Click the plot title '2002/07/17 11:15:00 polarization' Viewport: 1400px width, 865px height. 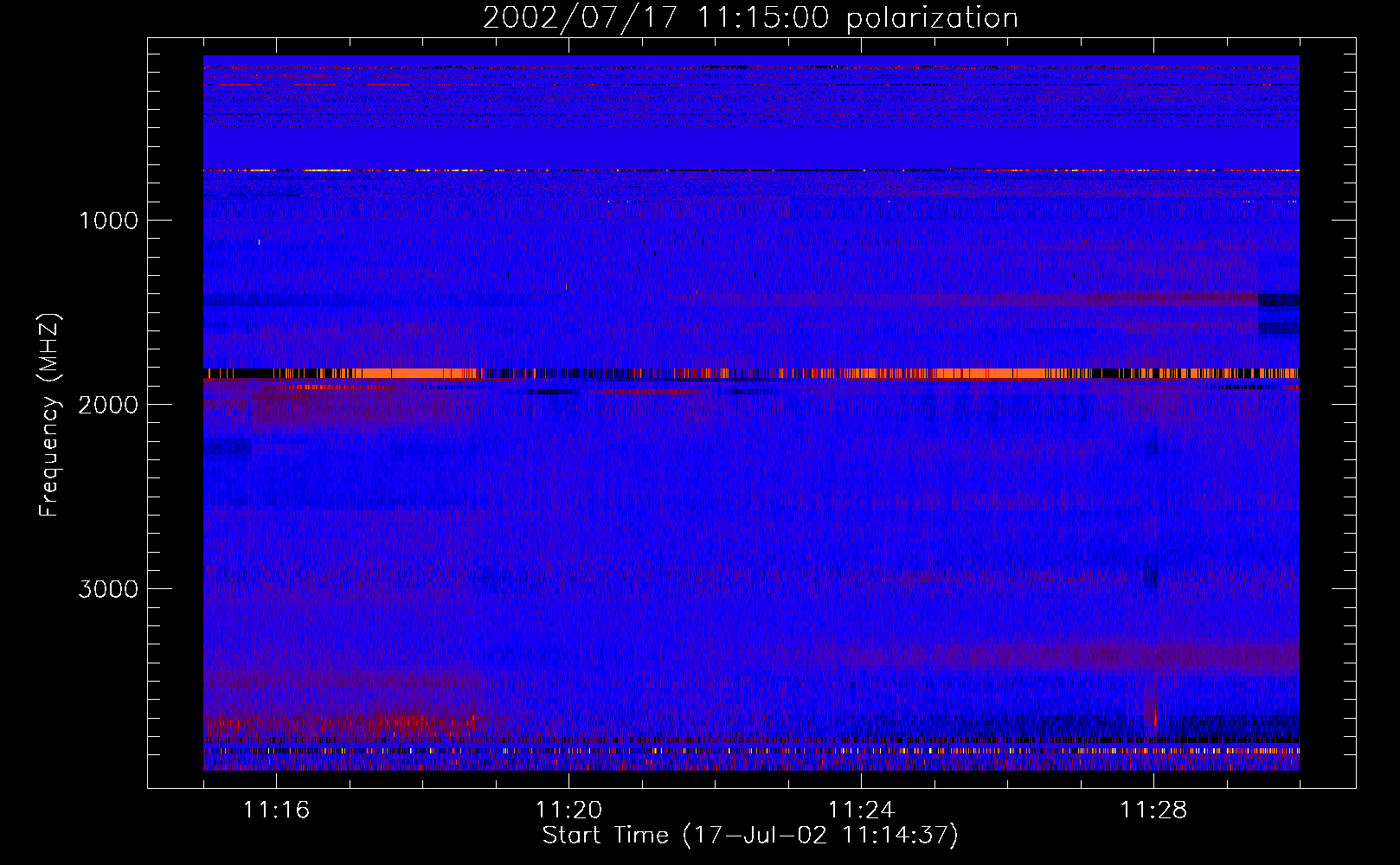pyautogui.click(x=750, y=17)
